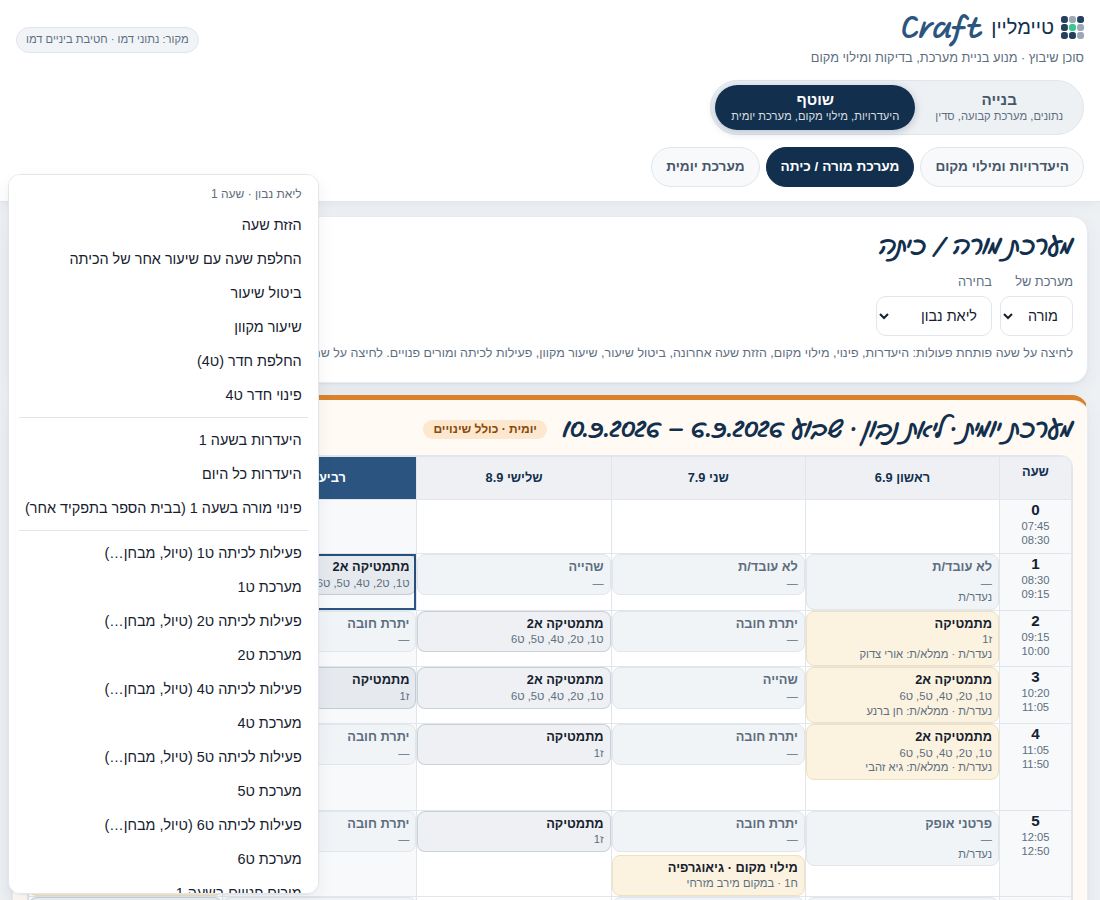This screenshot has width=1100, height=900.
Task: Click the מילוי מקום · גיאוגרפיה card
Action: (708, 875)
